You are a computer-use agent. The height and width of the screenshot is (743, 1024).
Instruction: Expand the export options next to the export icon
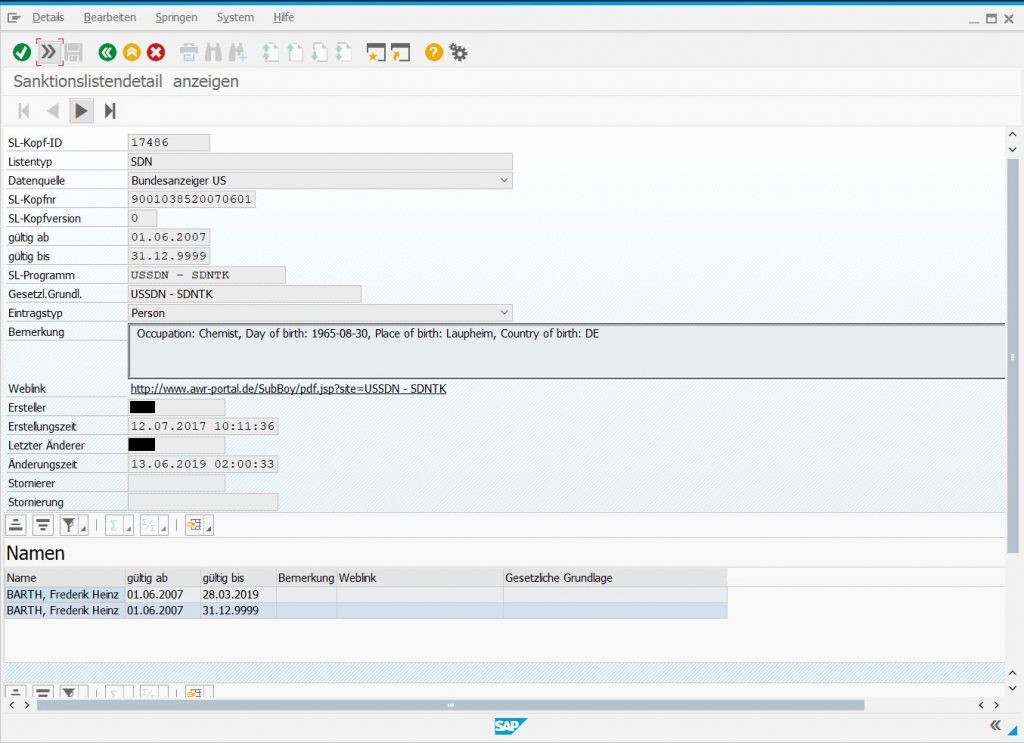pos(209,527)
